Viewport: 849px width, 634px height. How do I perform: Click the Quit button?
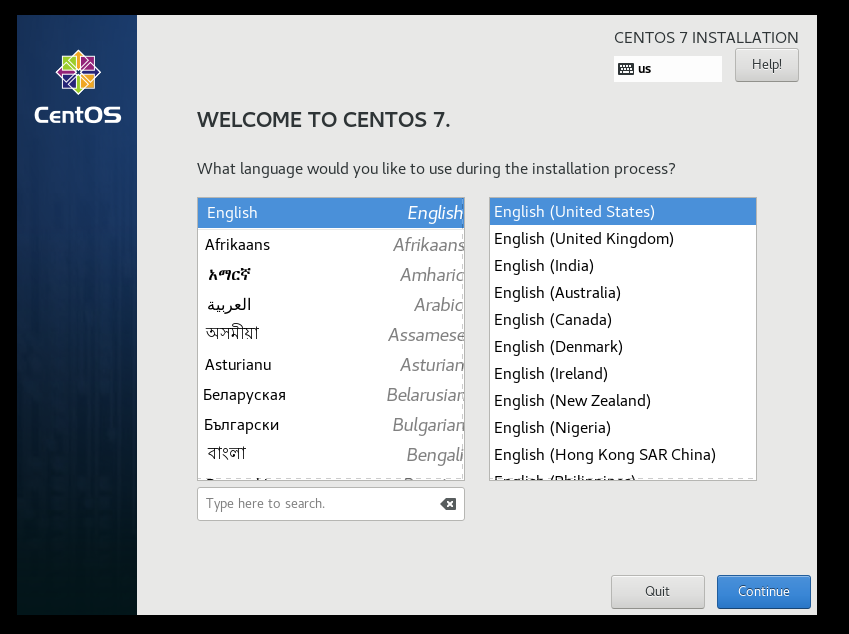click(658, 591)
